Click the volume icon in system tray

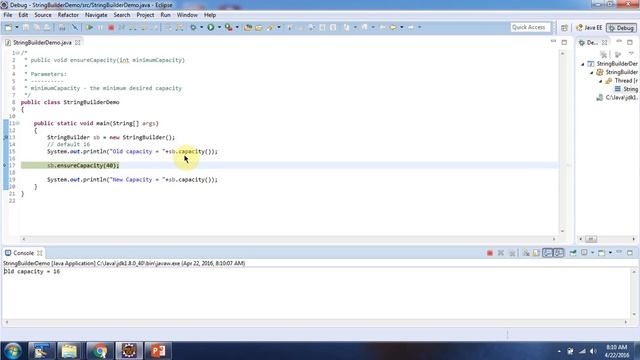[593, 351]
